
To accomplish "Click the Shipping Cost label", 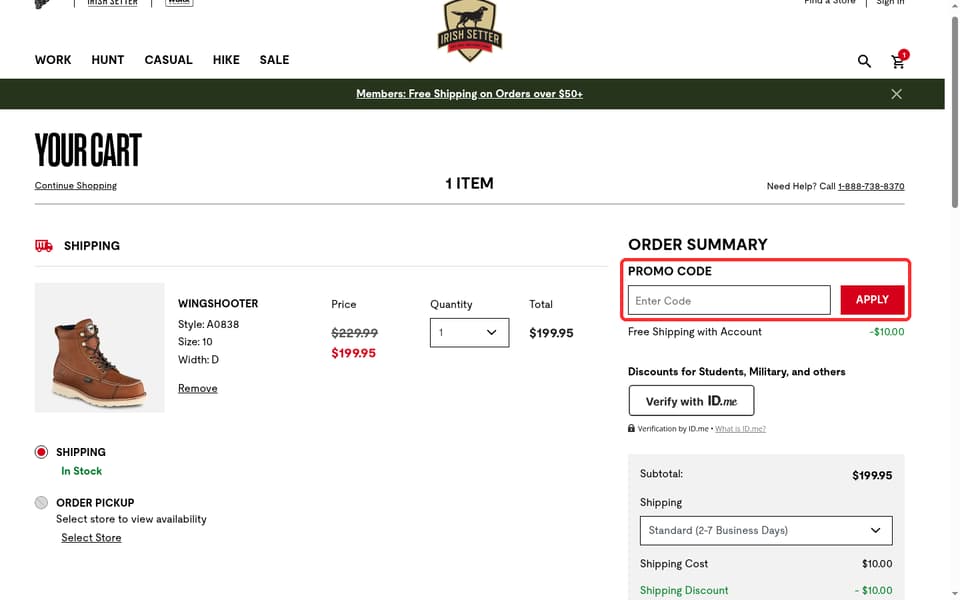I will pyautogui.click(x=673, y=563).
